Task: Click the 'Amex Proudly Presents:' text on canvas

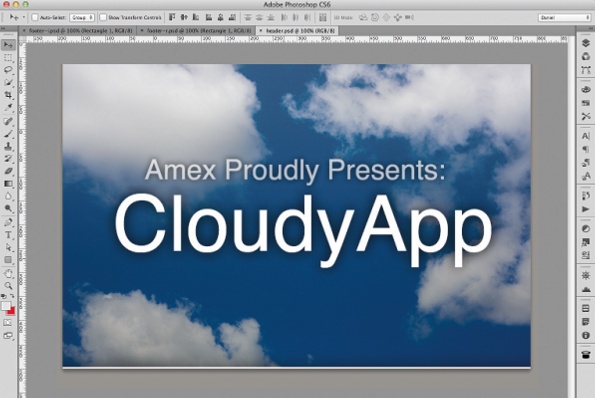Action: click(x=295, y=170)
